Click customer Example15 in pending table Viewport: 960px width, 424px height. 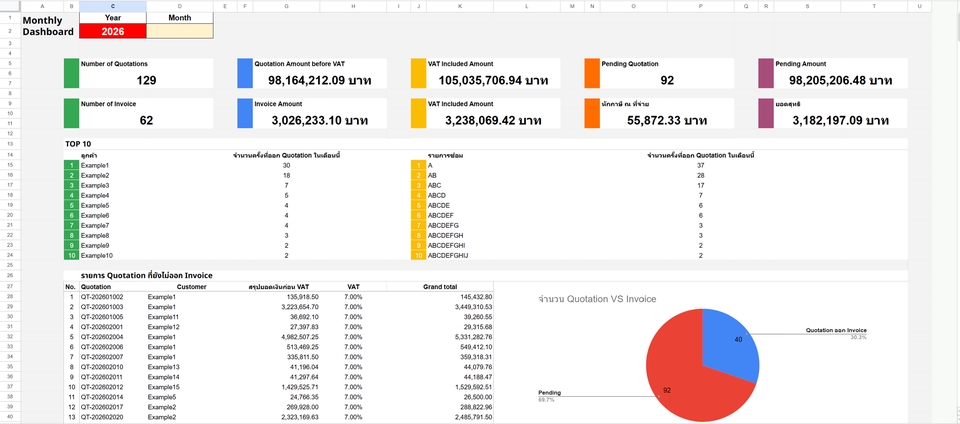click(163, 387)
